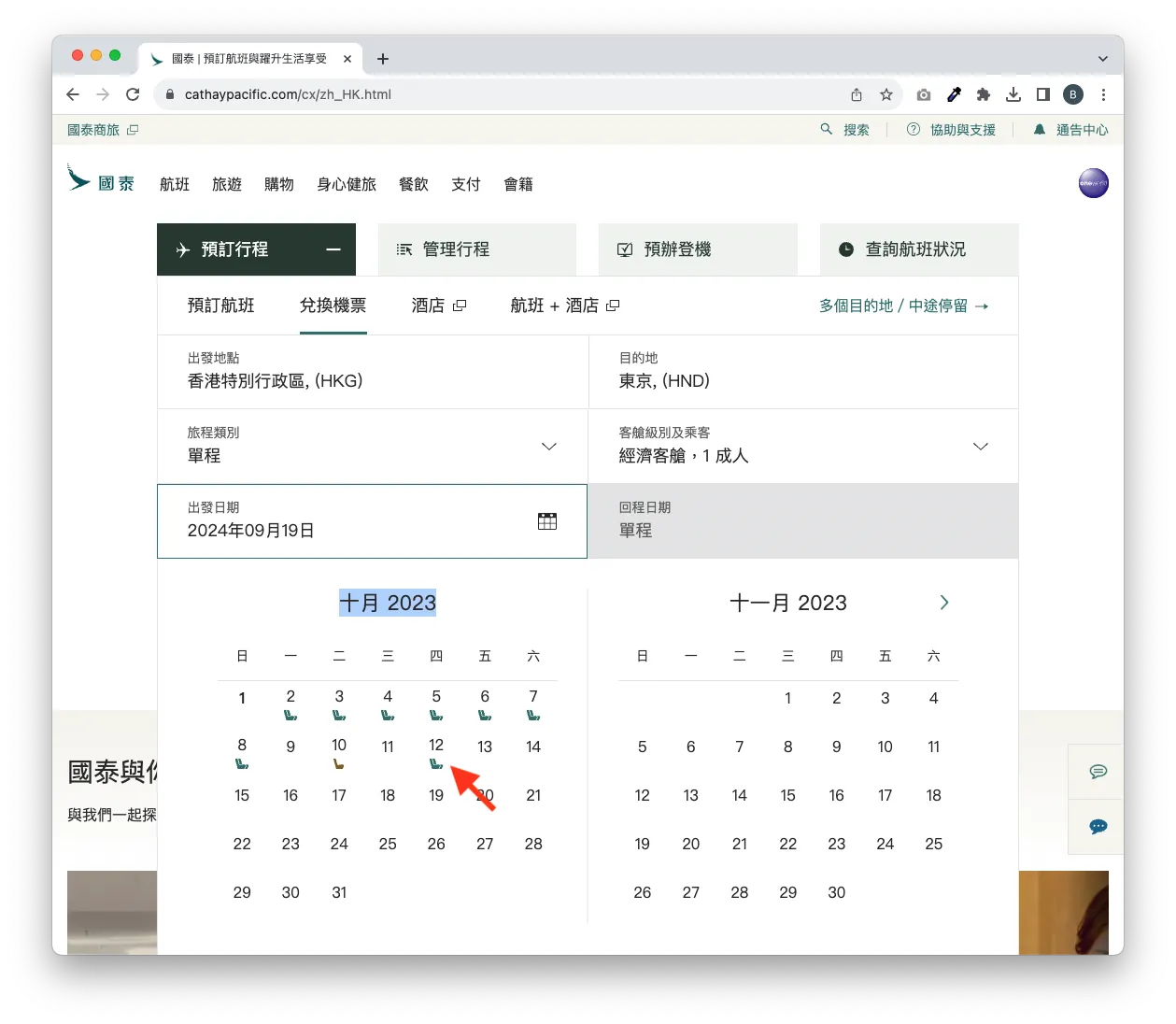Go to next month in the calendar
This screenshot has height=1024, width=1176.
pyautogui.click(x=944, y=603)
